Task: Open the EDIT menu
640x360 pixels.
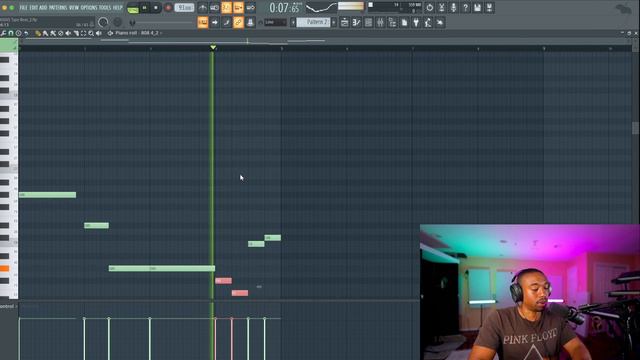Action: [x=33, y=7]
